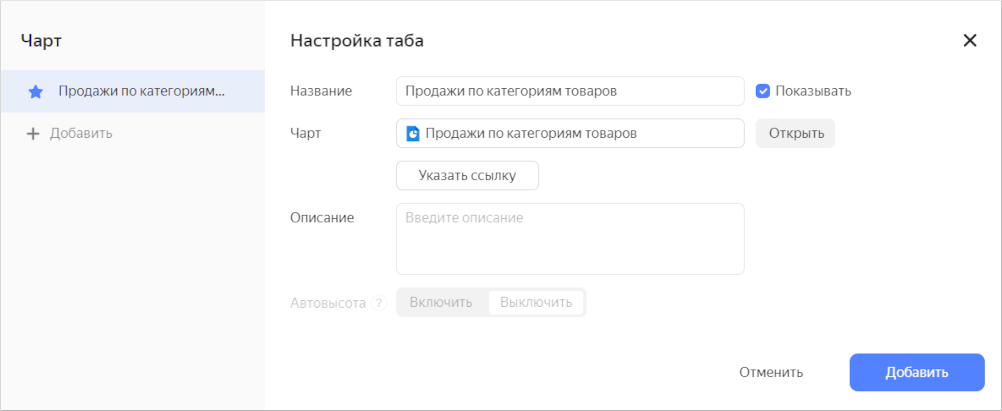Click the Описание field label
Image resolution: width=1002 pixels, height=411 pixels.
pyautogui.click(x=322, y=217)
